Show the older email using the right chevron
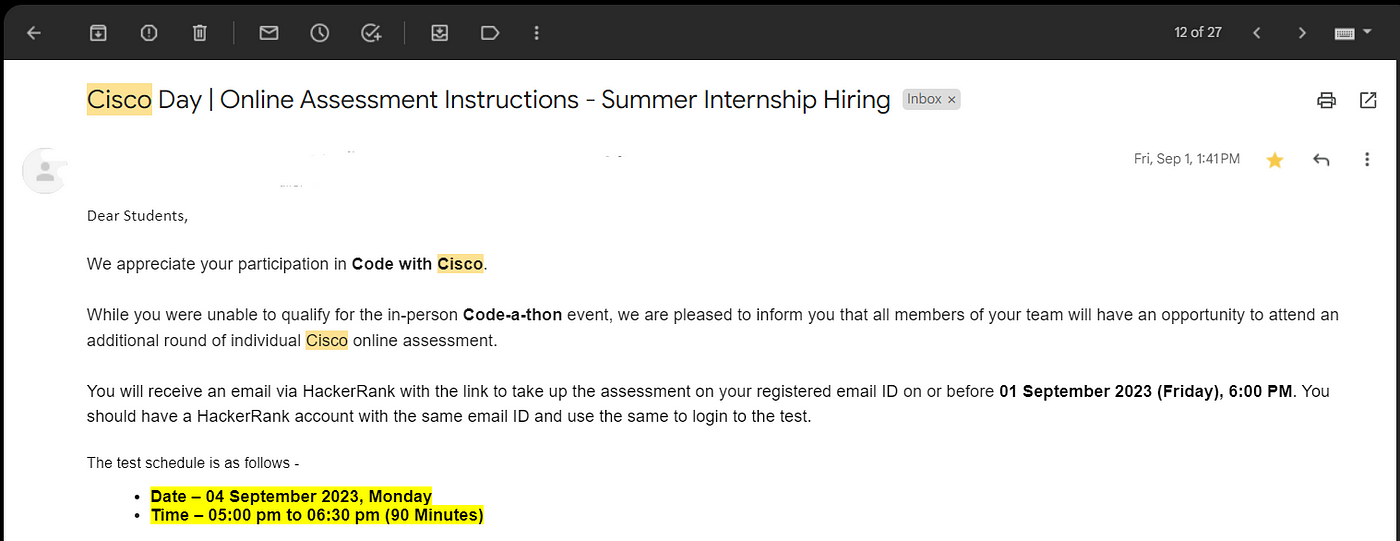The width and height of the screenshot is (1400, 541). click(x=1302, y=33)
